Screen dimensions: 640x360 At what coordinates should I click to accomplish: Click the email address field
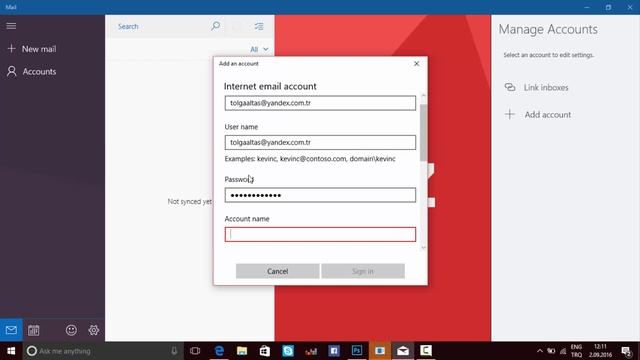click(x=320, y=103)
